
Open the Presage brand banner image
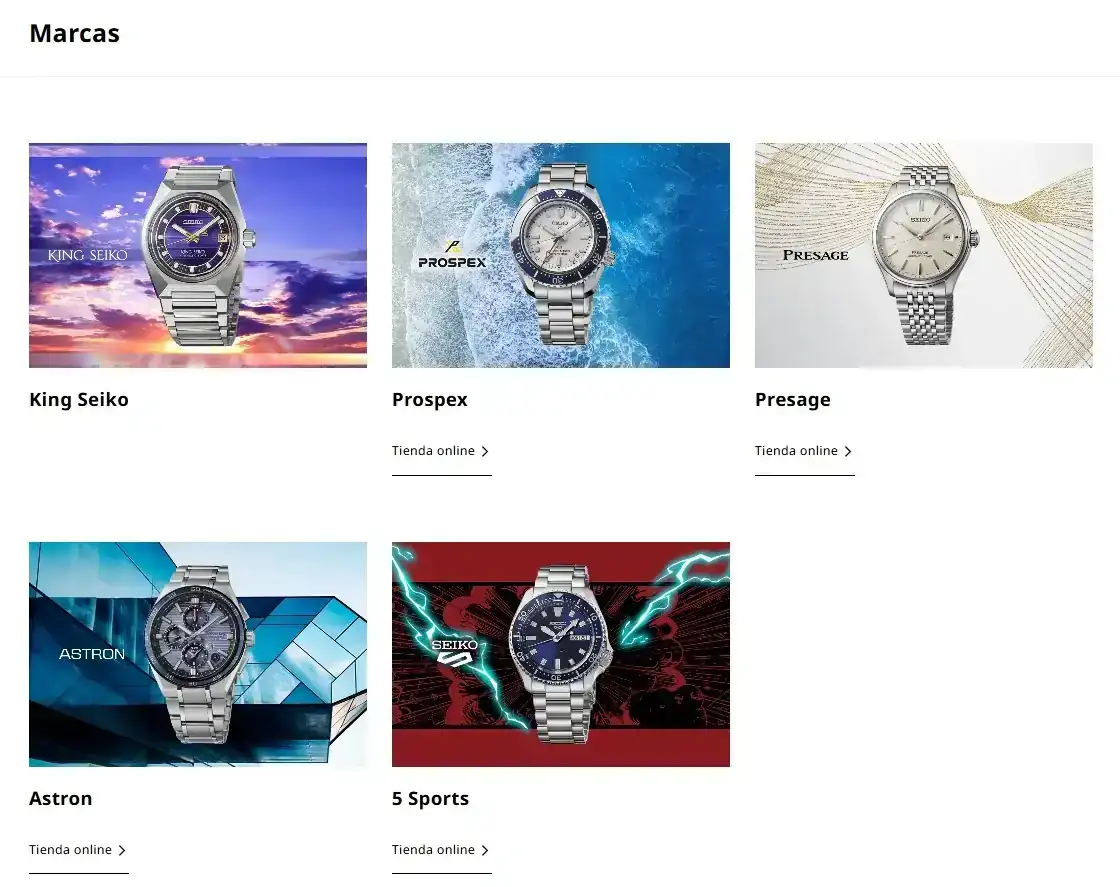pyautogui.click(x=924, y=255)
